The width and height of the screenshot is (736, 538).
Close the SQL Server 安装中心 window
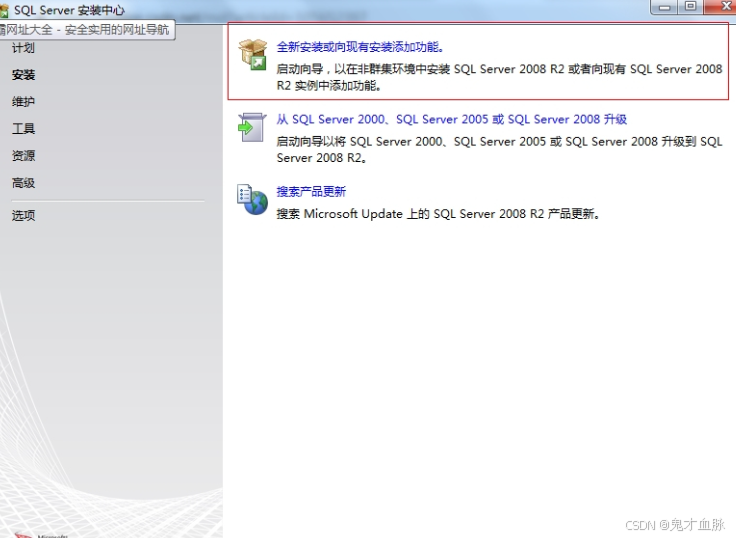point(723,7)
